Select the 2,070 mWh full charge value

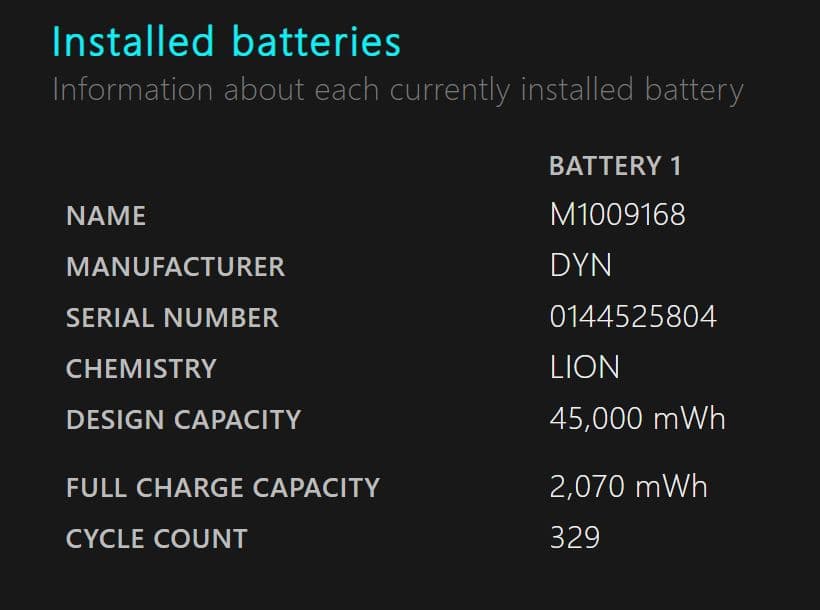628,487
